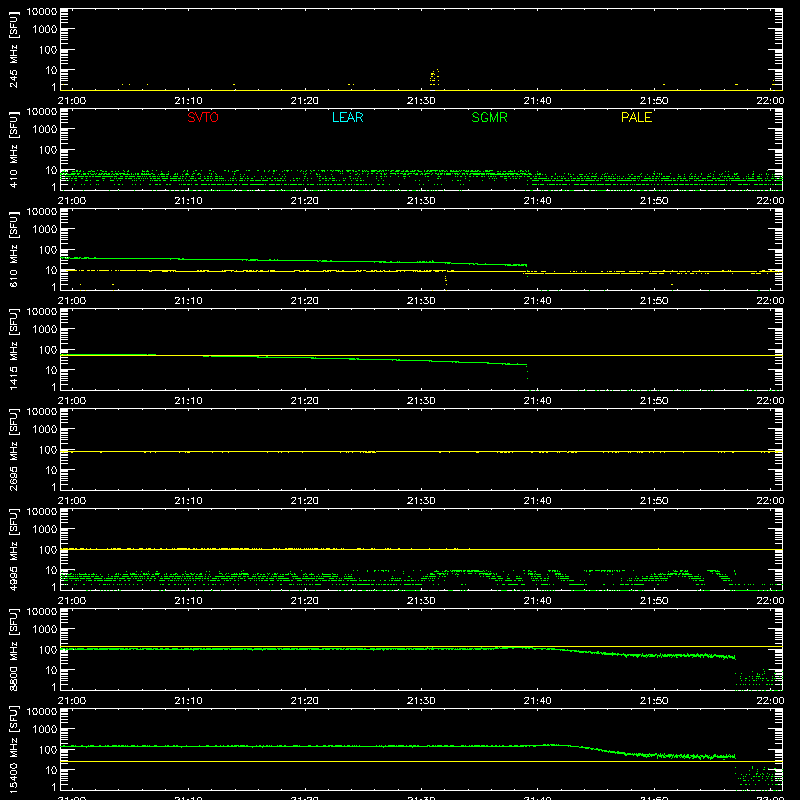Click the 21:00 tick label under 410 MHz panel

point(72,201)
